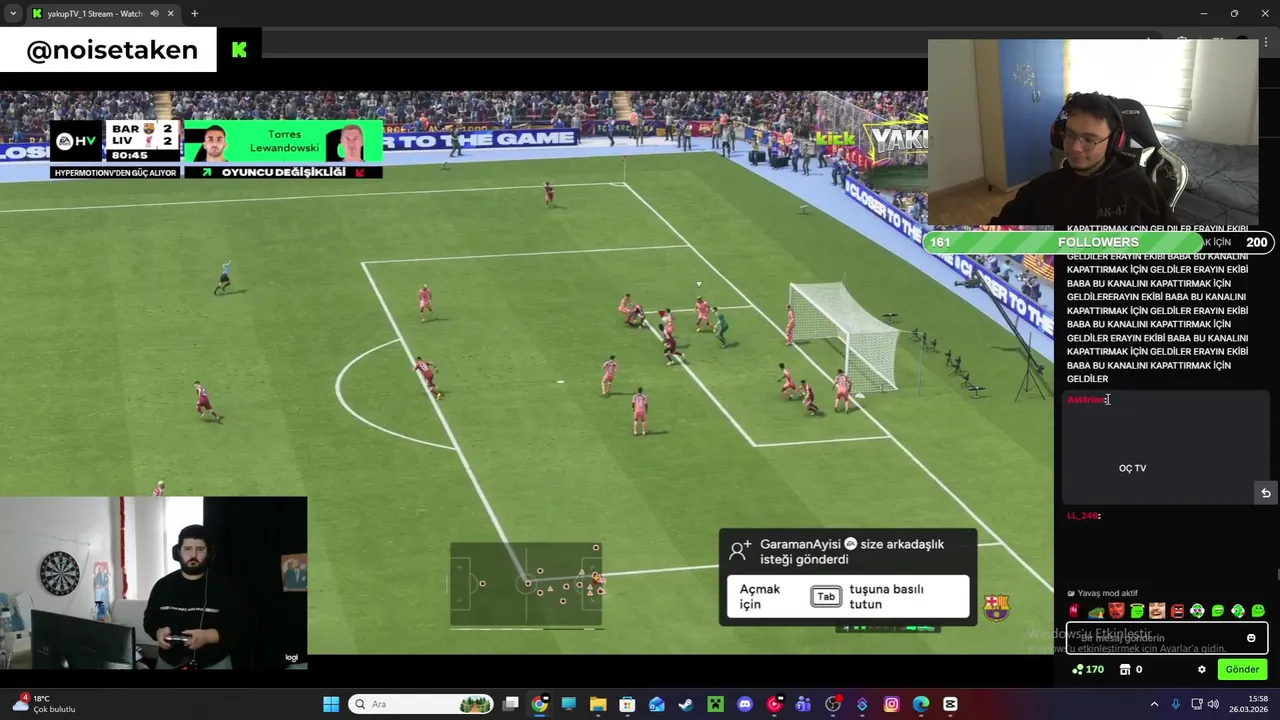1280x720 pixels.
Task: Open the emoji picker in chat box
Action: tap(1251, 638)
